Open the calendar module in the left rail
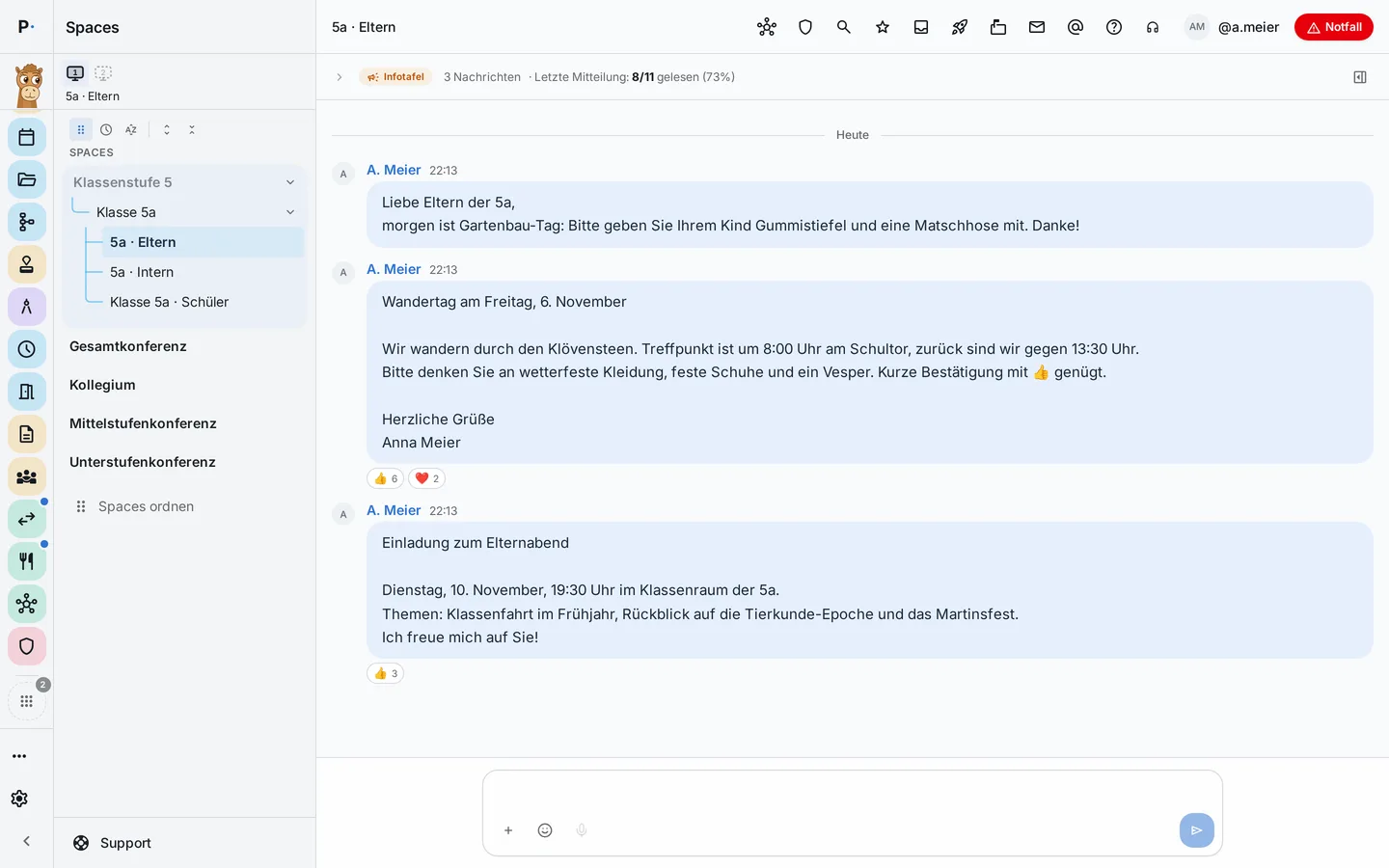The height and width of the screenshot is (868, 1389). (27, 137)
